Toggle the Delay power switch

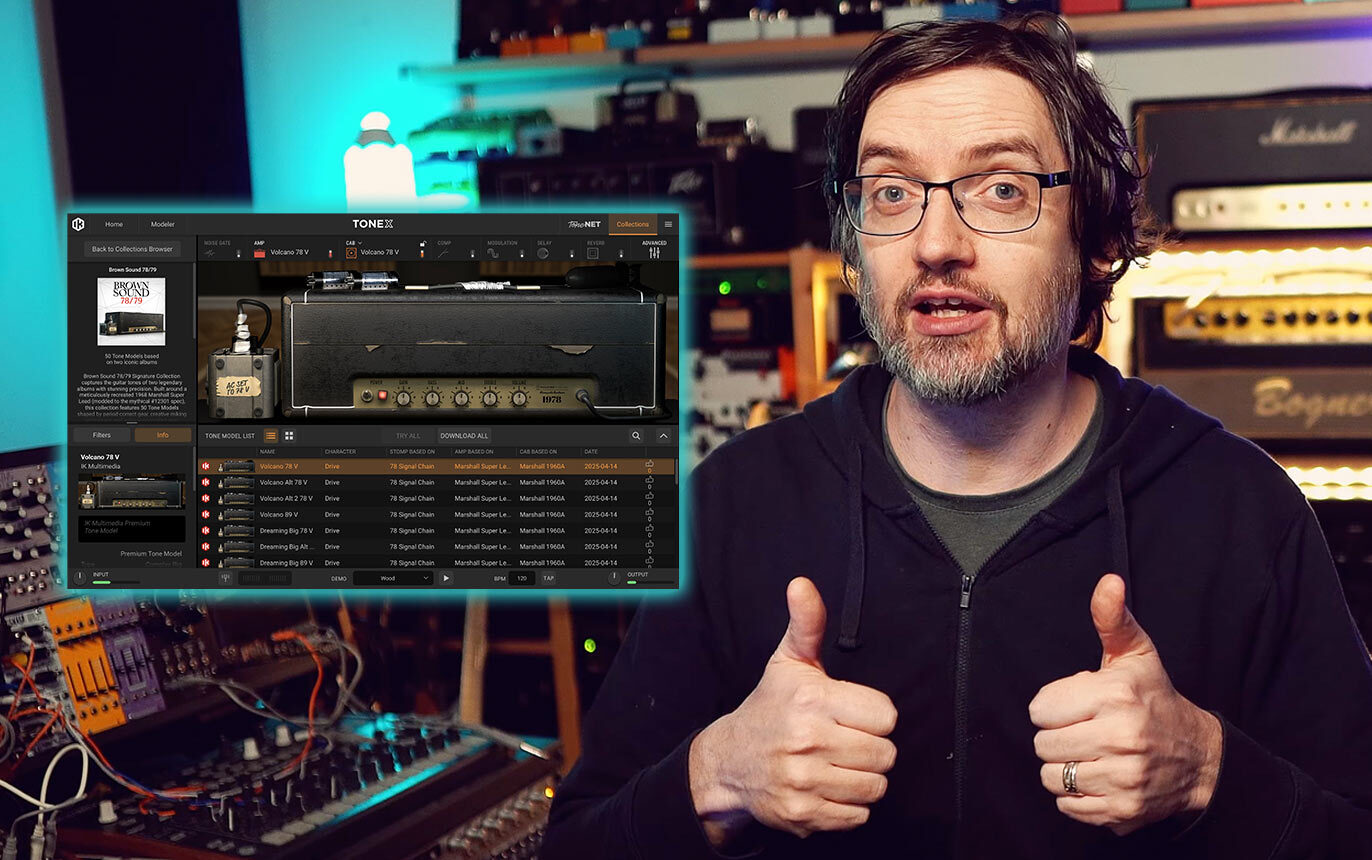pyautogui.click(x=573, y=253)
